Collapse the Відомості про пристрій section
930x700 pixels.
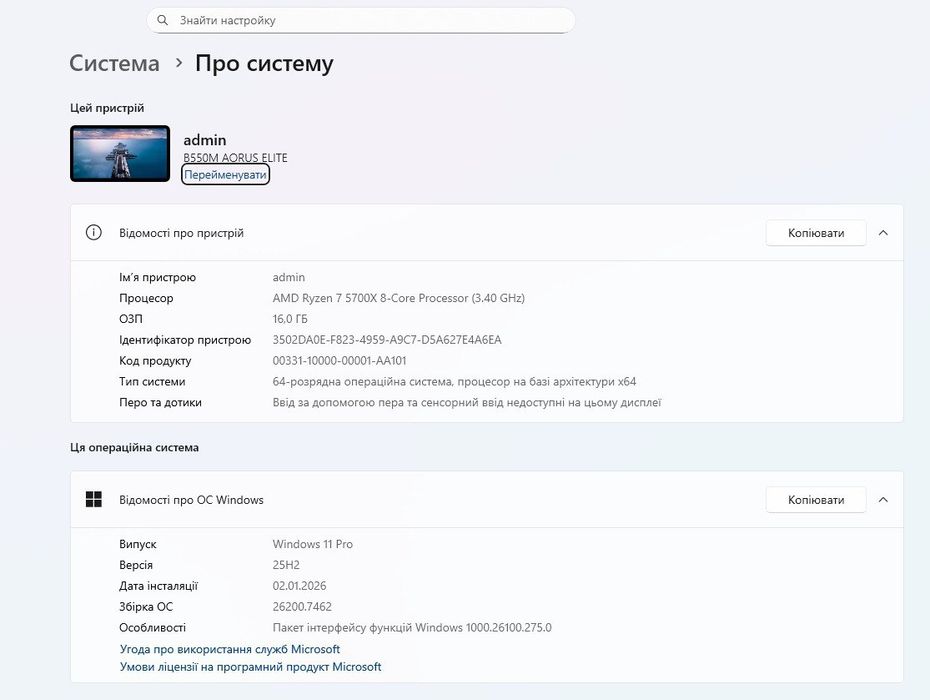pyautogui.click(x=883, y=233)
